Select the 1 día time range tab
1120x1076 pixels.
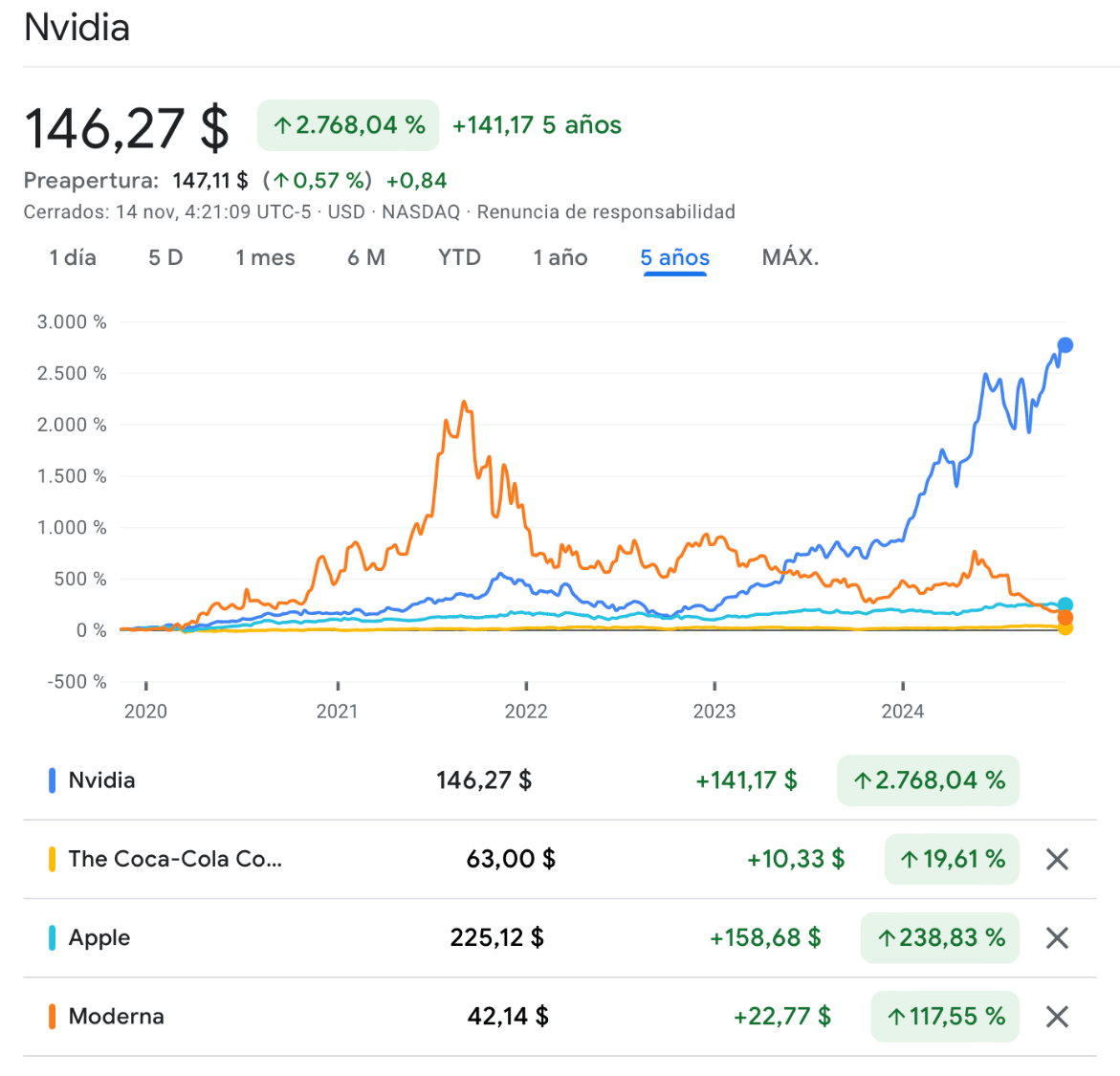[x=73, y=257]
